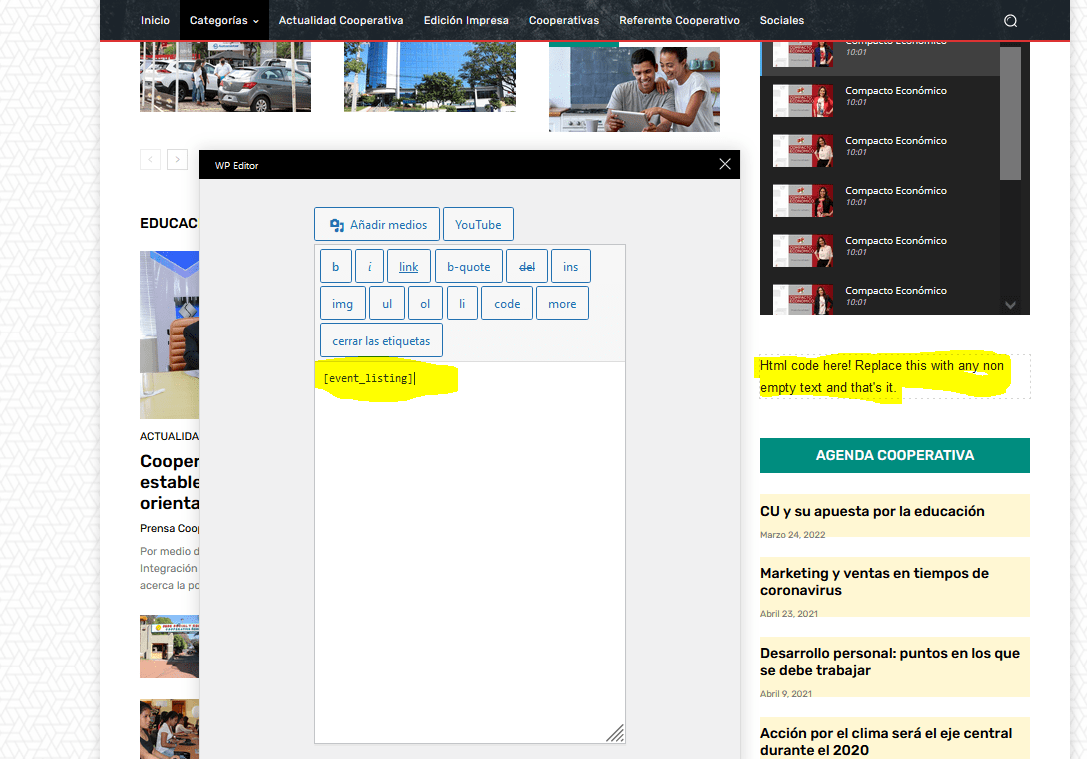The image size is (1087, 759).
Task: Grab the textarea resize handle corner
Action: pyautogui.click(x=616, y=734)
